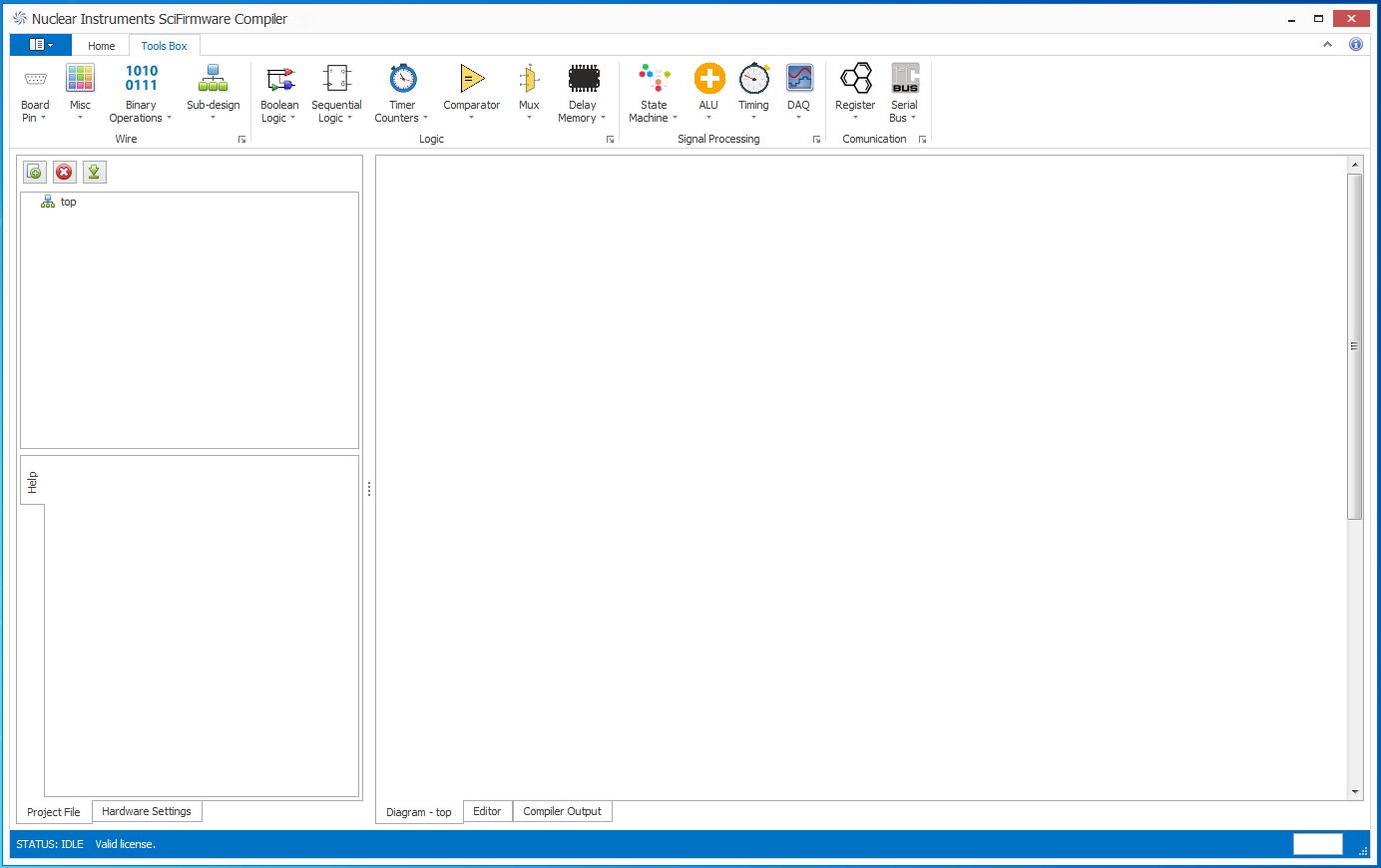Expand Comunication group dialog launcher
This screenshot has height=868, width=1381.
pos(922,140)
